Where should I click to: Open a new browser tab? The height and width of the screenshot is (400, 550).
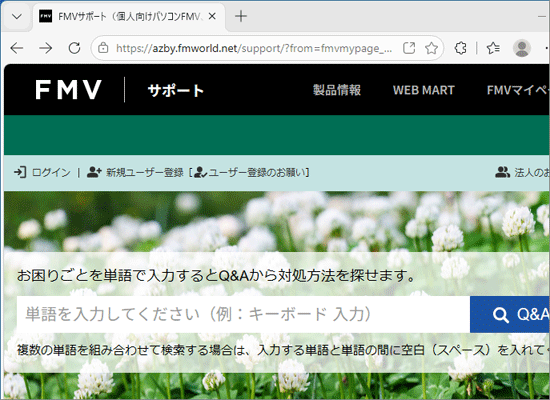[x=241, y=16]
